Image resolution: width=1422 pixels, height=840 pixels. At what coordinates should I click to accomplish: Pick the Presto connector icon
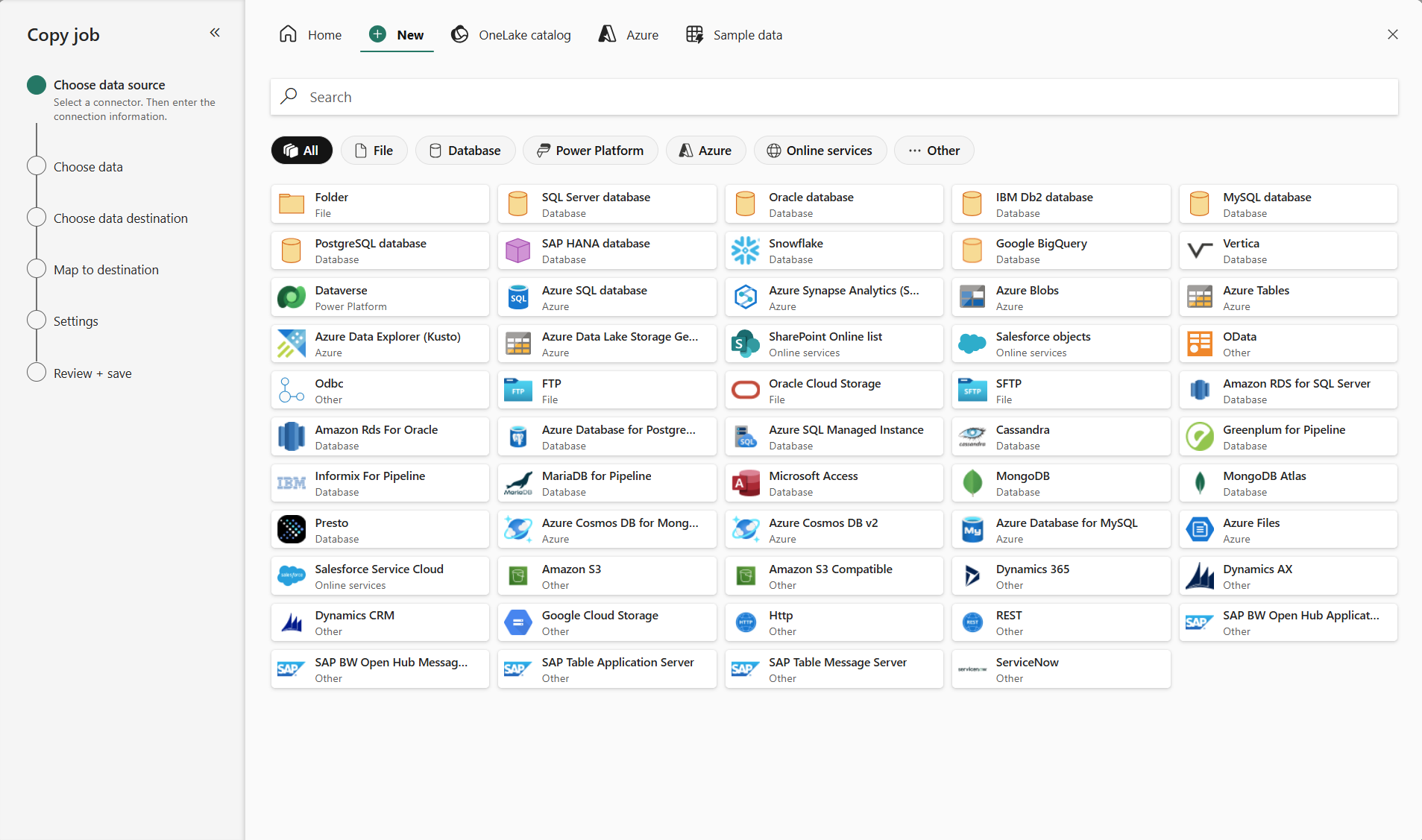point(291,530)
